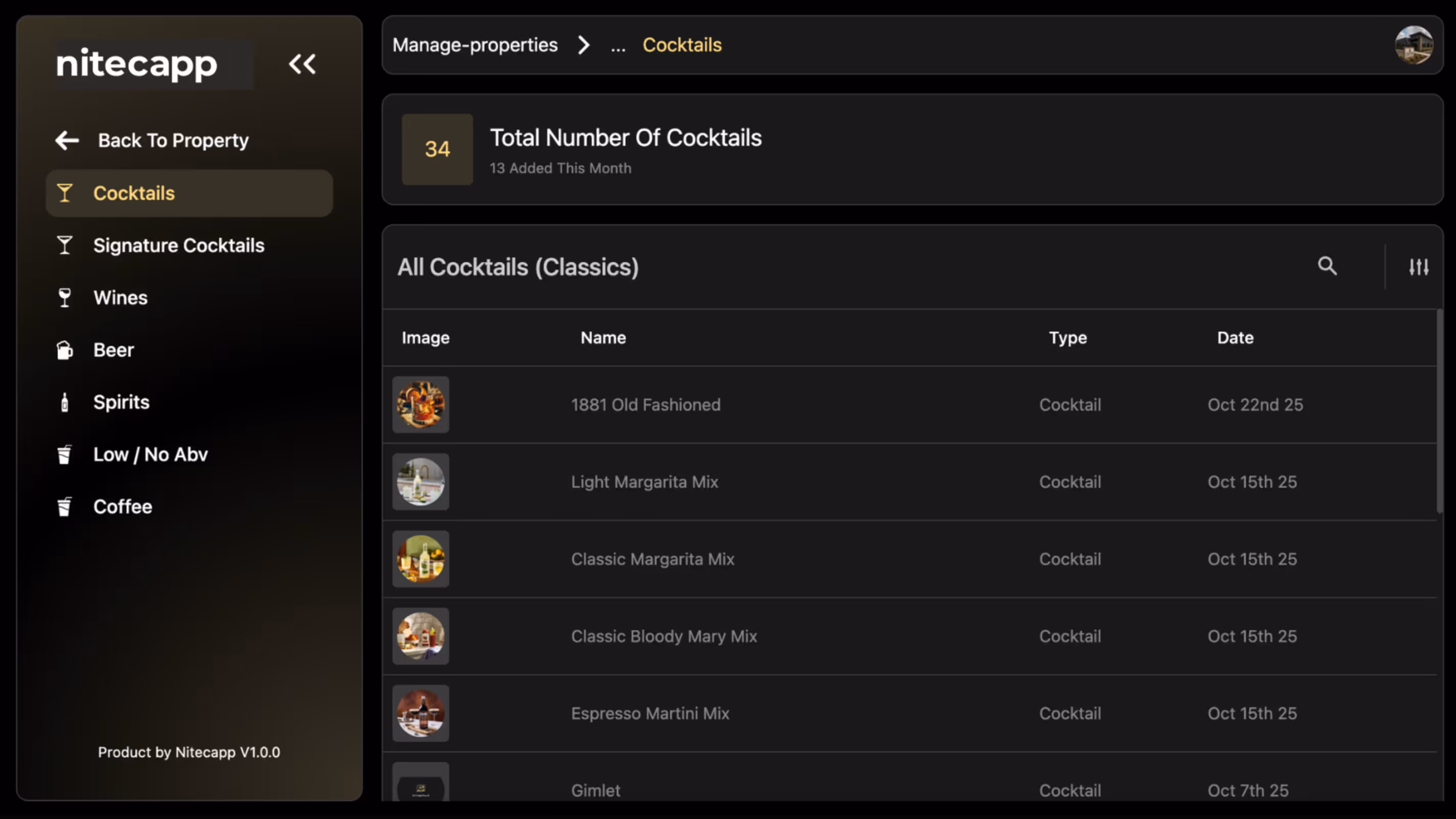
Task: Open the filter options icon
Action: [x=1419, y=266]
